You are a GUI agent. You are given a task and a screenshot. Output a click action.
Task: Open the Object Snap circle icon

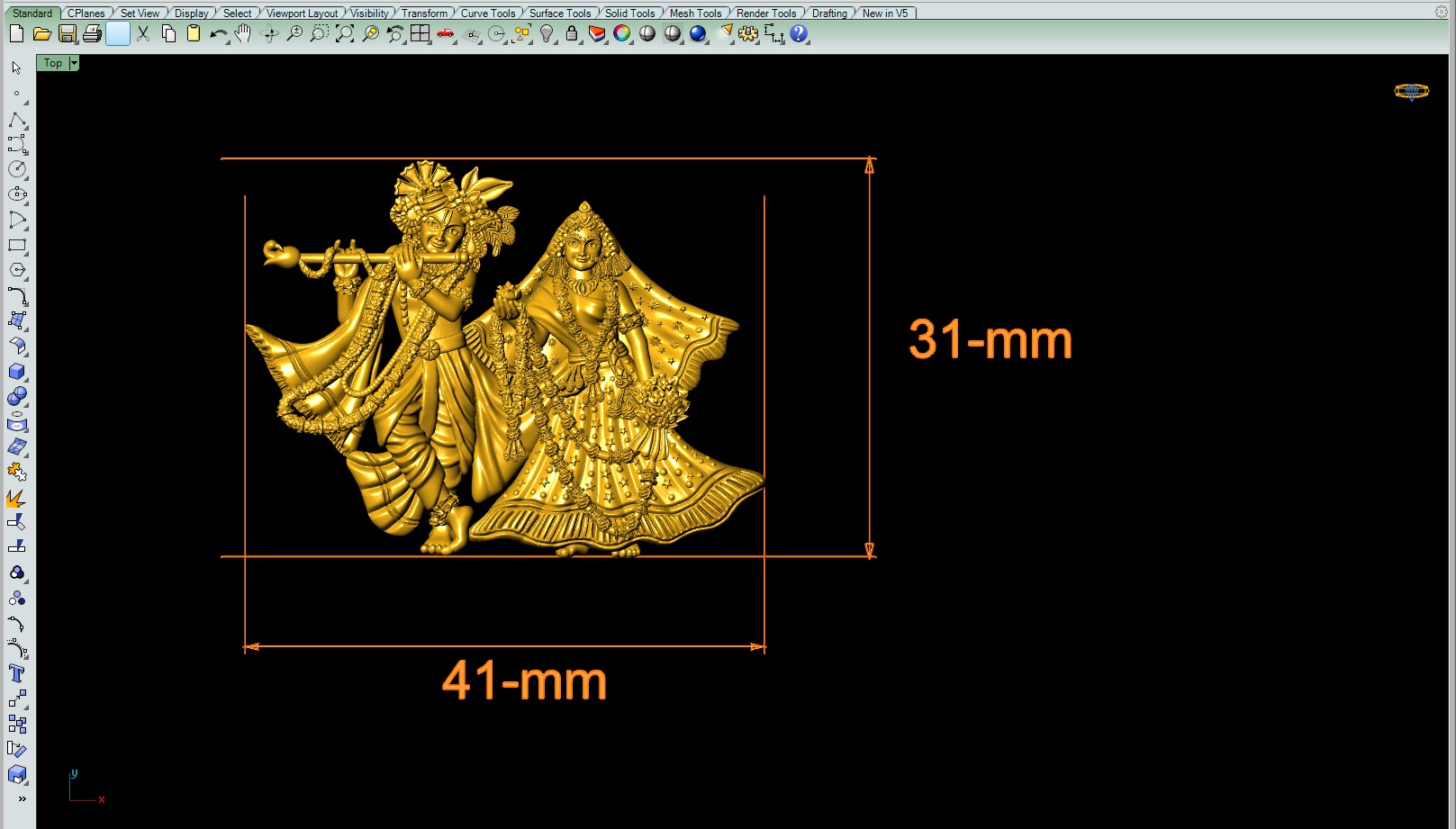pyautogui.click(x=496, y=34)
